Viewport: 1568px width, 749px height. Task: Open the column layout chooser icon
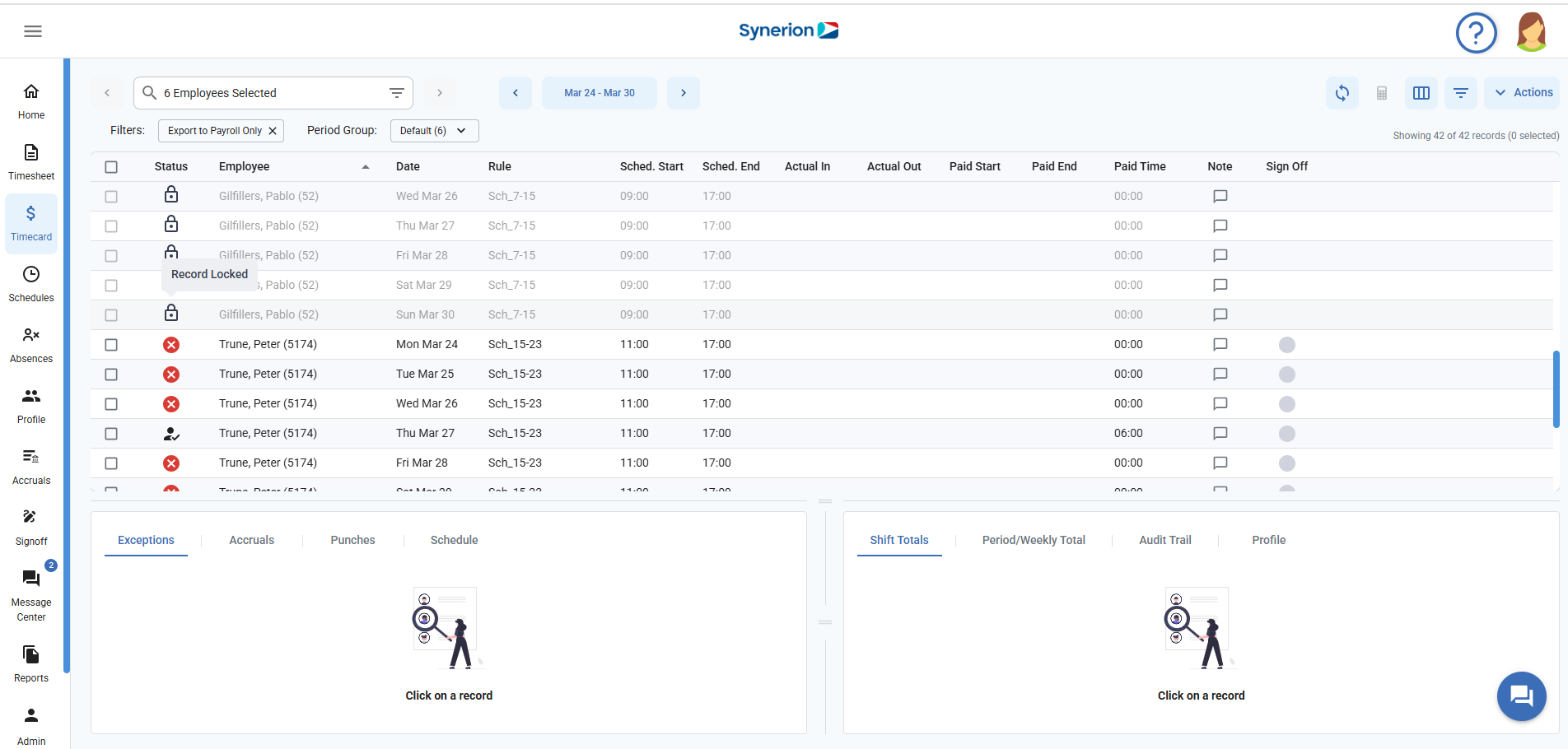pos(1421,93)
